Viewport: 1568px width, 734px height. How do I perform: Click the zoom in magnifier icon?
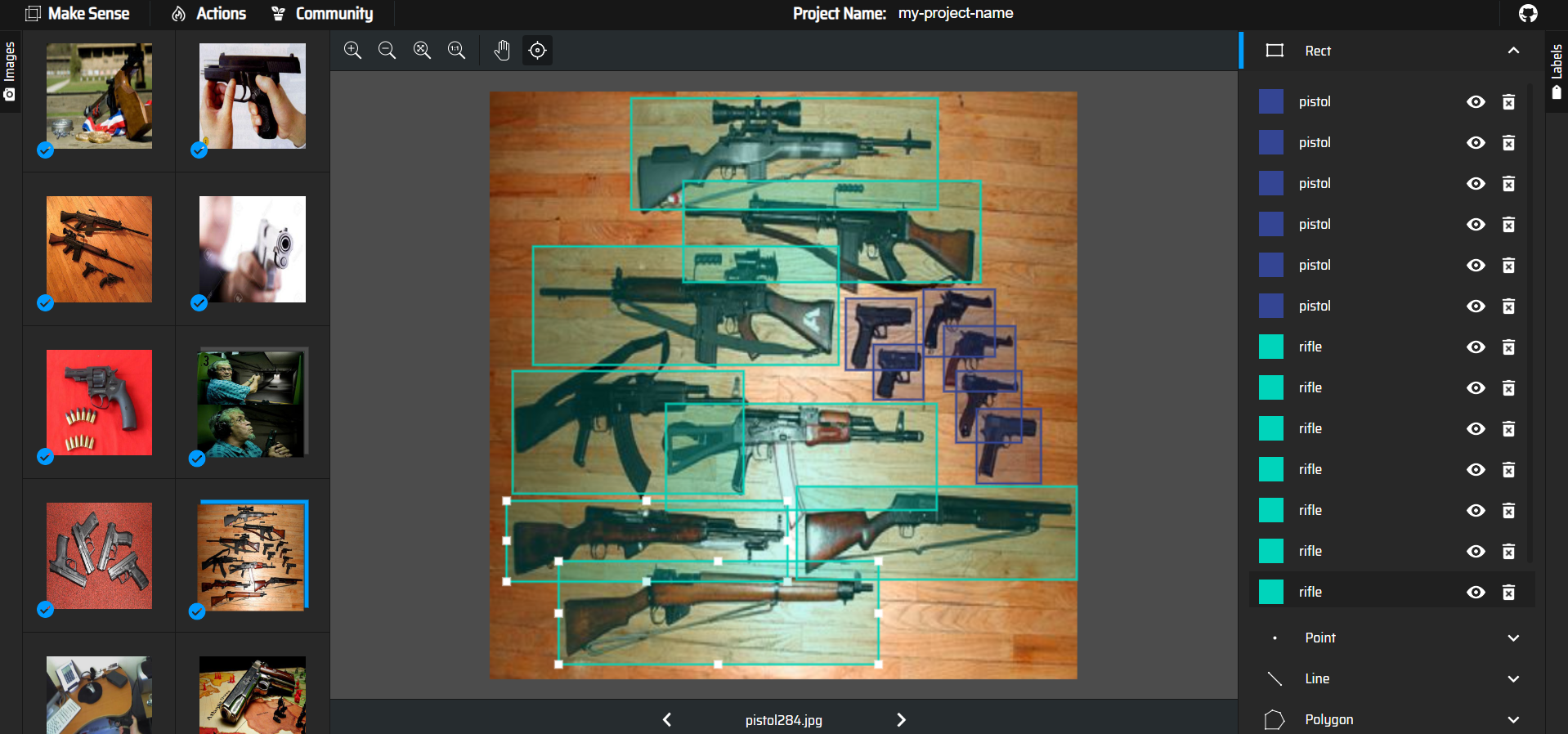(x=352, y=51)
